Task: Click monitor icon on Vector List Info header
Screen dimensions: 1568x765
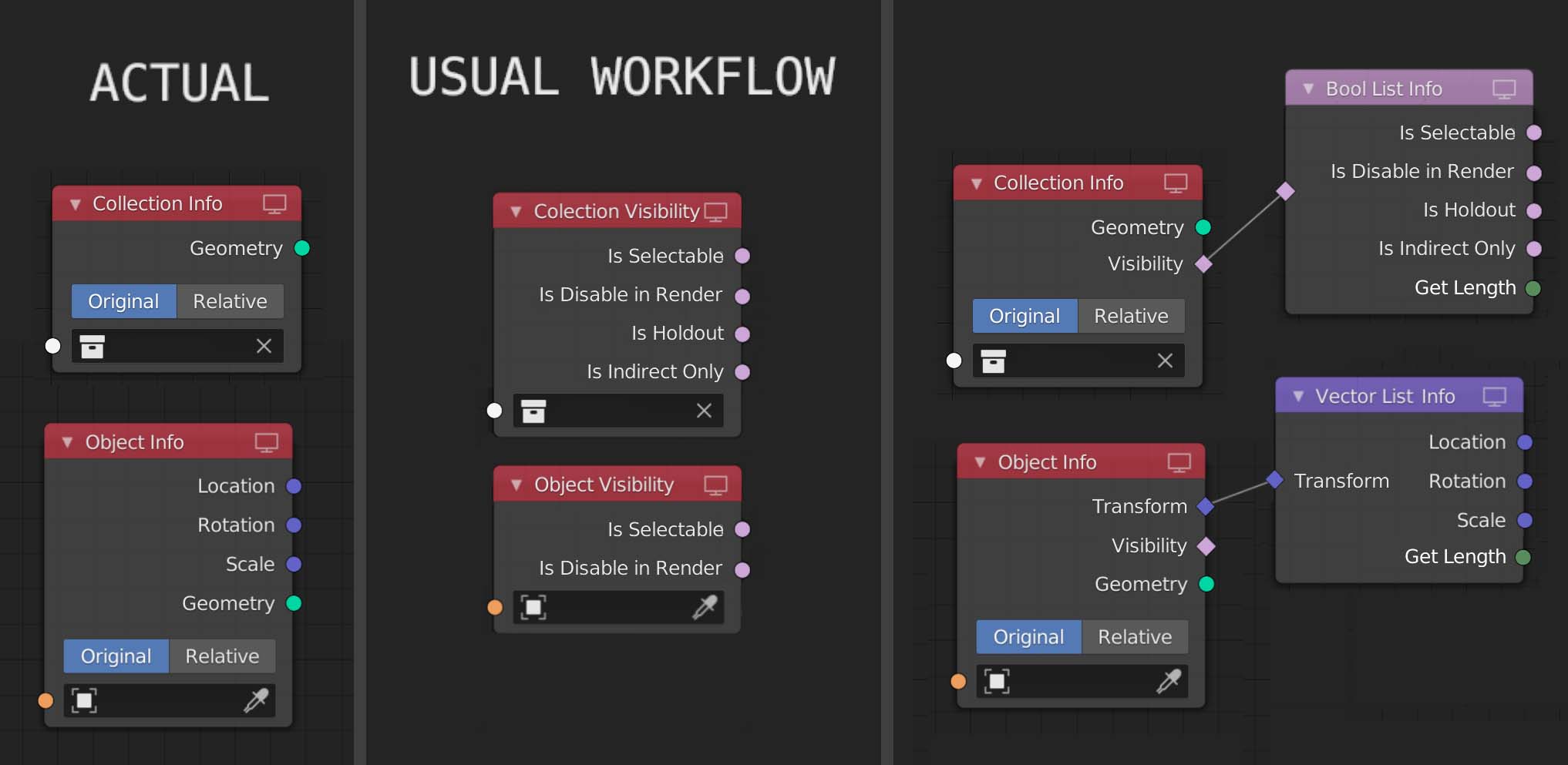Action: (1494, 397)
